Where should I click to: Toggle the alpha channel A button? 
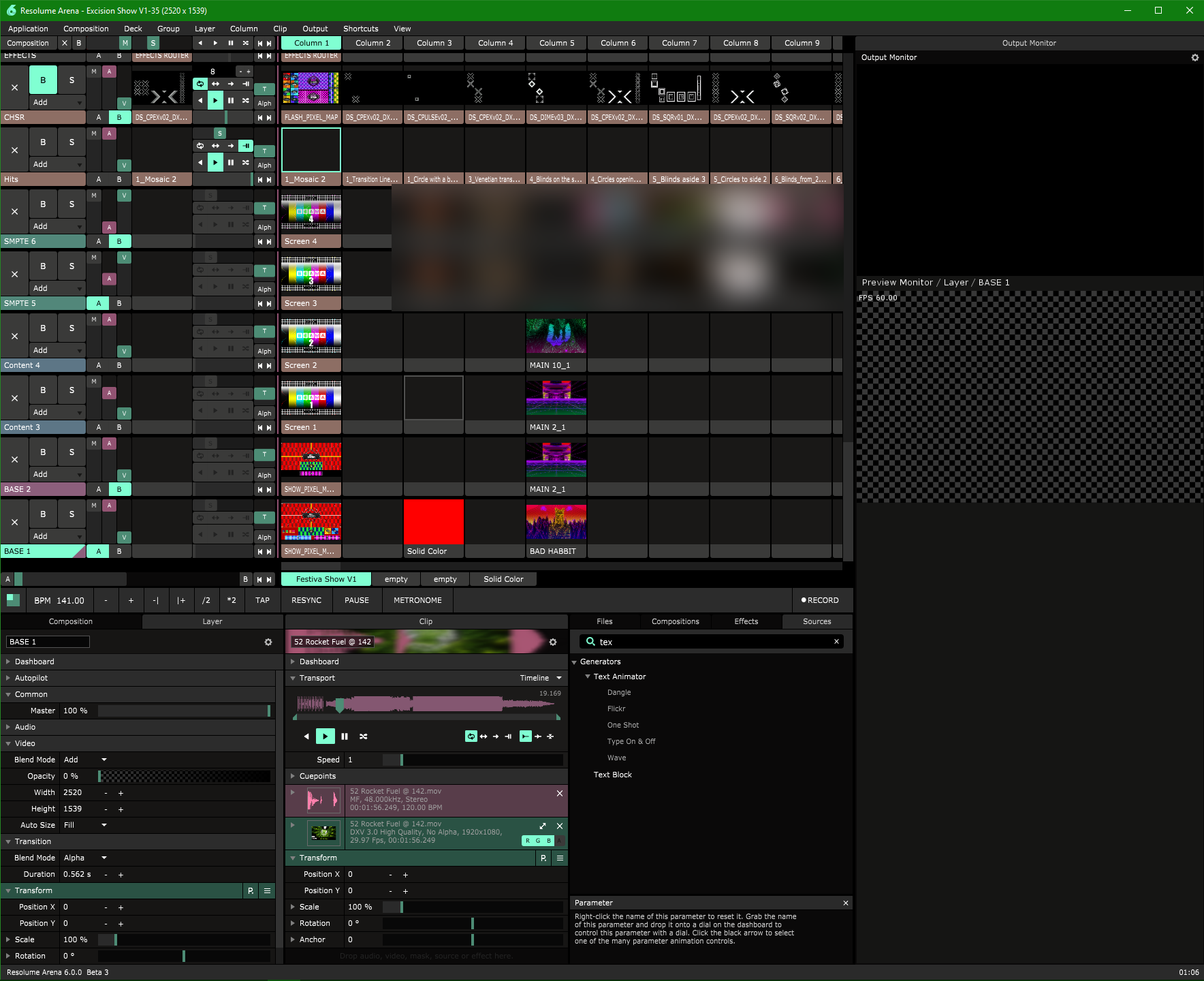560,841
